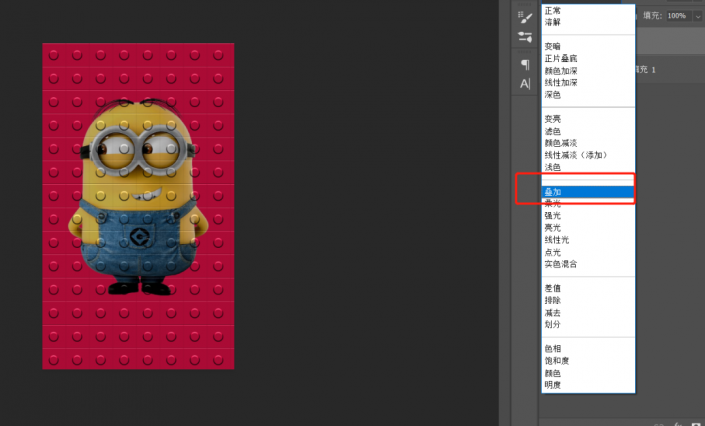This screenshot has width=705, height=426.
Task: Select the 叠加 (Overlay) blend mode
Action: [553, 192]
